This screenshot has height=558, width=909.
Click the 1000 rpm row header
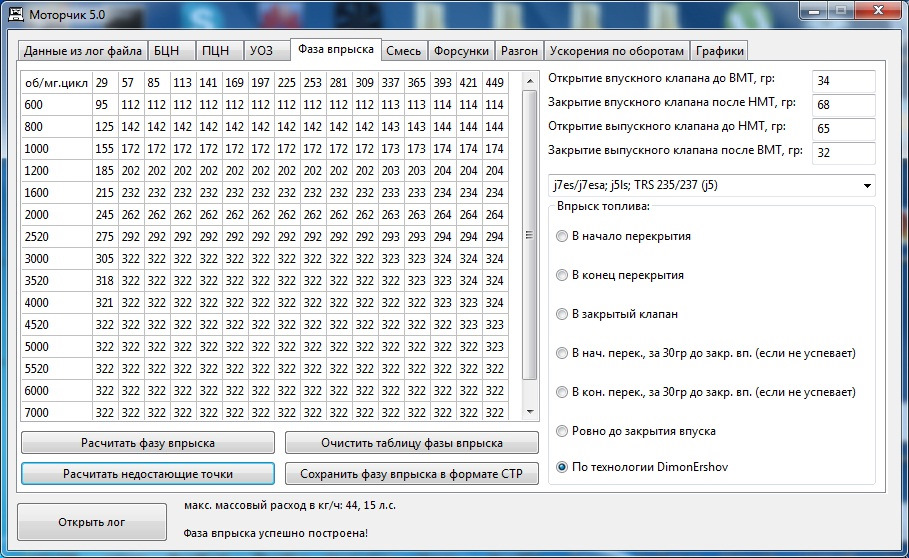pyautogui.click(x=57, y=149)
